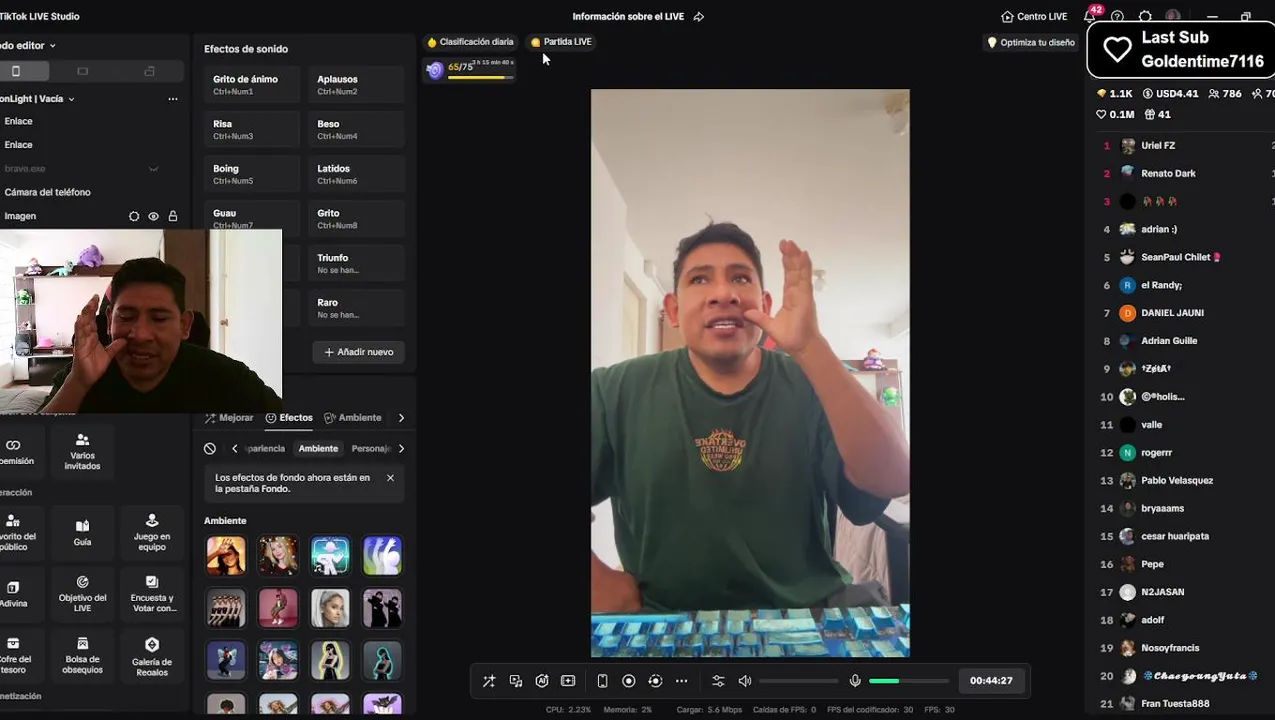The width and height of the screenshot is (1275, 720).
Task: Click the replay capture icon
Action: click(655, 681)
